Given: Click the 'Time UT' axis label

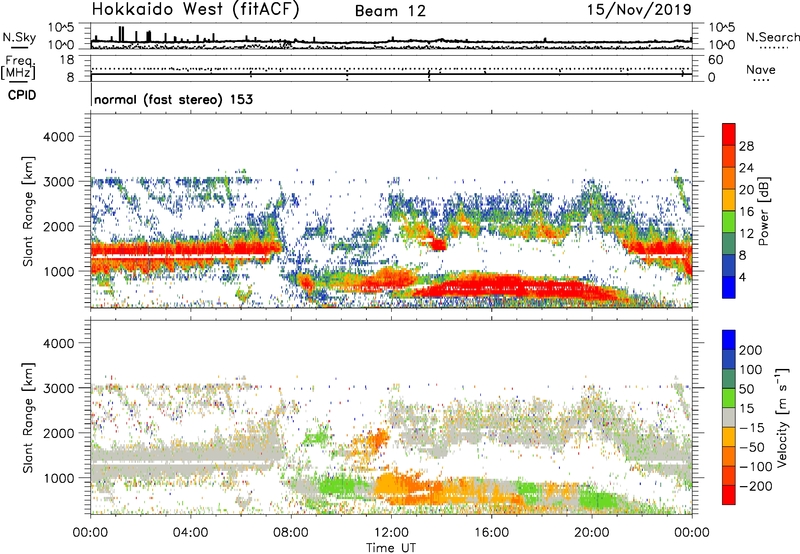Looking at the screenshot, I should (391, 548).
